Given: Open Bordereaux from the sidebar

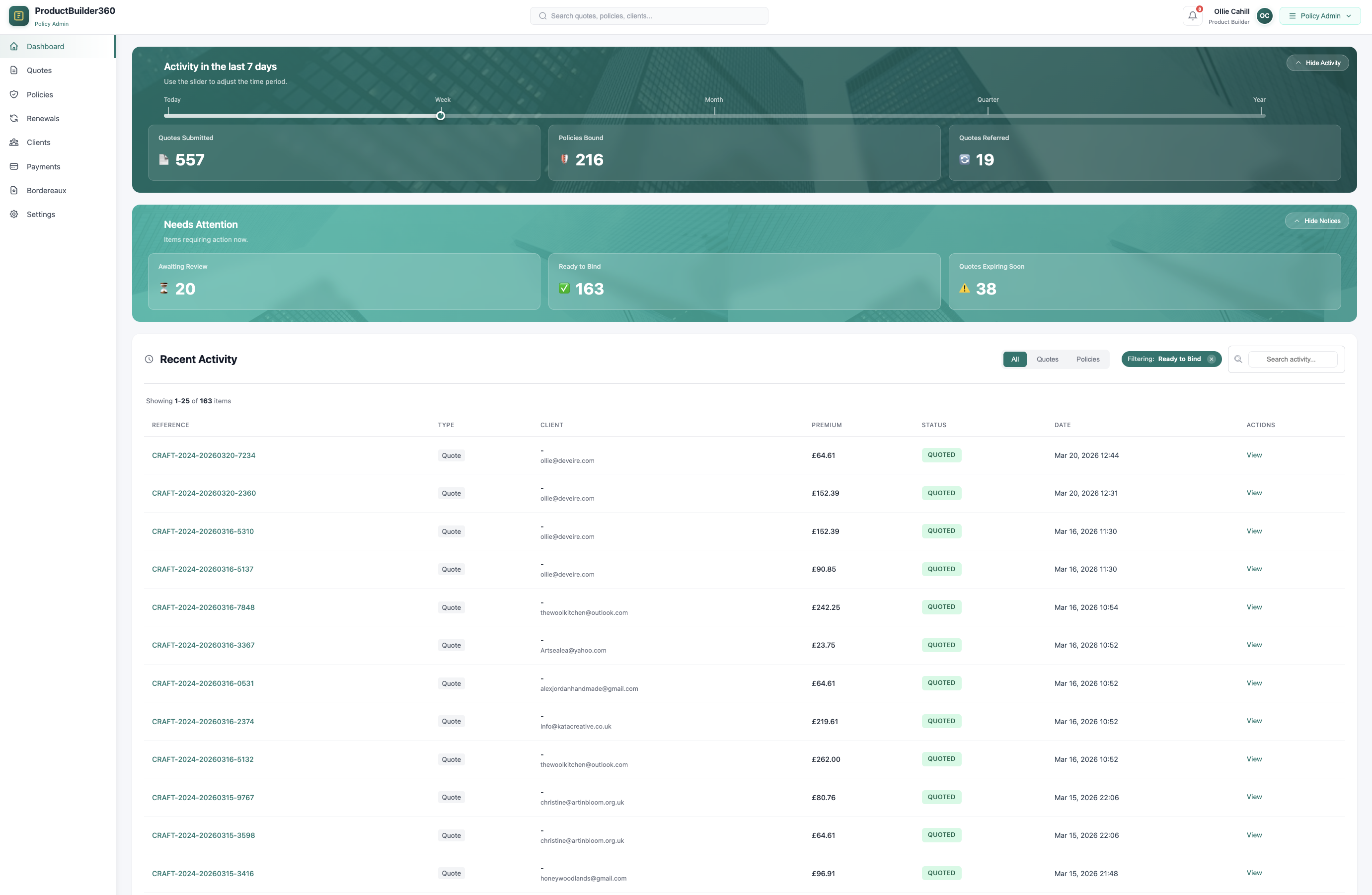Looking at the screenshot, I should (58, 191).
